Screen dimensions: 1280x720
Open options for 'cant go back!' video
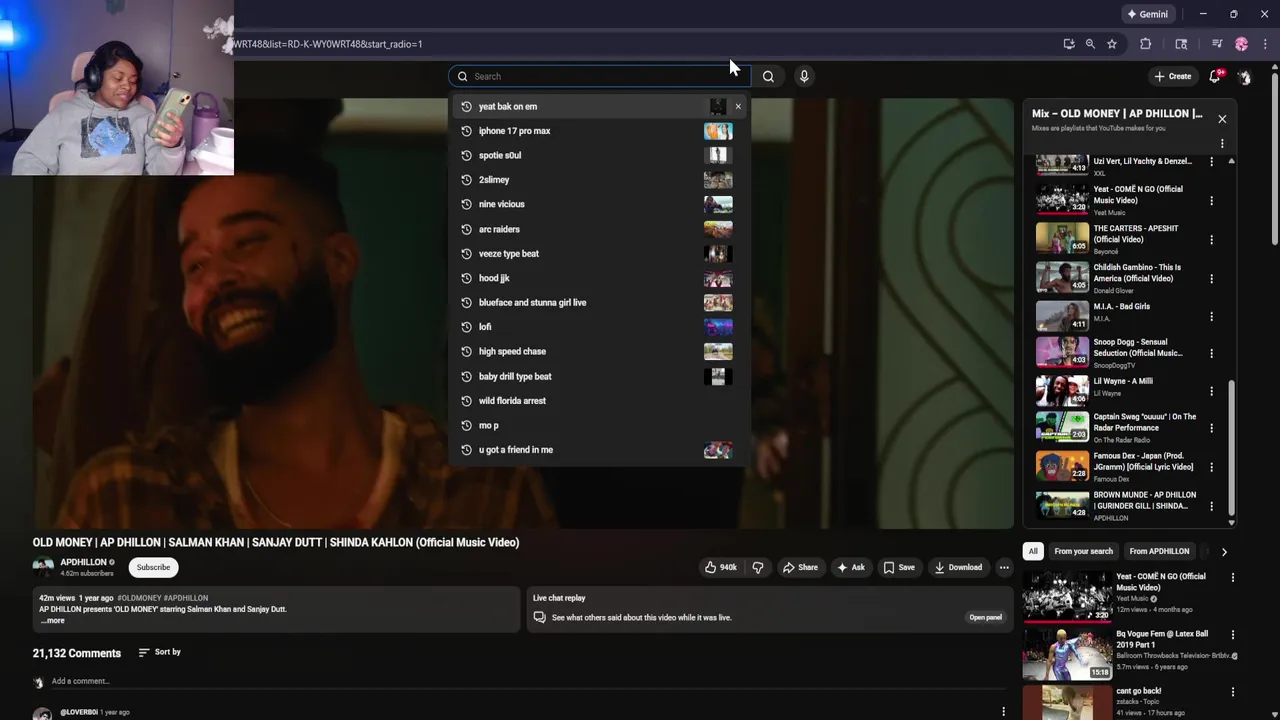click(x=1233, y=691)
